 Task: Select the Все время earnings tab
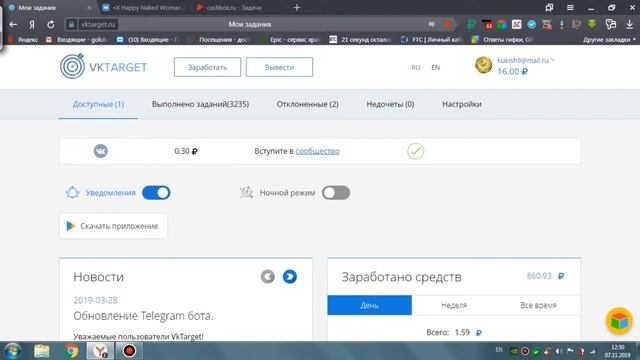pyautogui.click(x=538, y=305)
